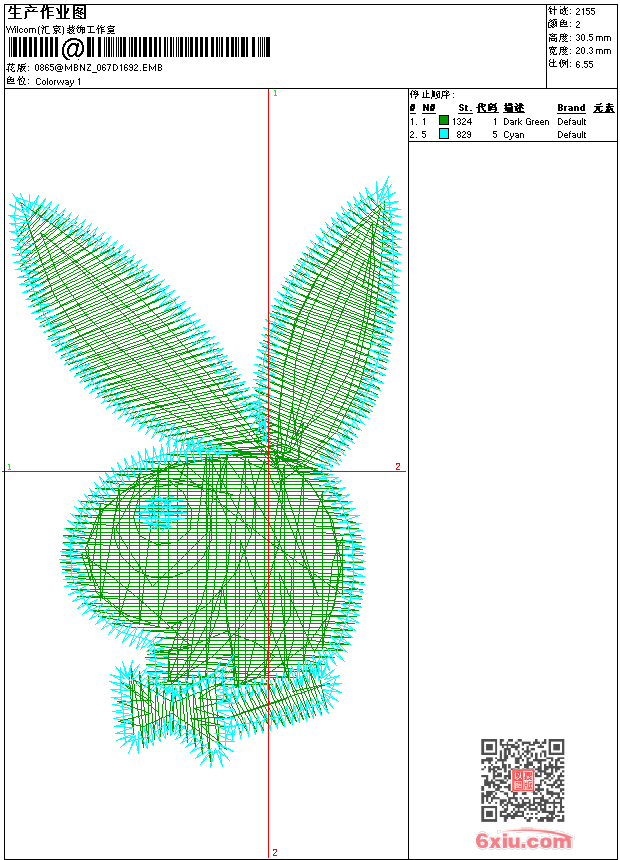Select file name 0865@MBNZ_067D1692.EMB

(x=98, y=68)
